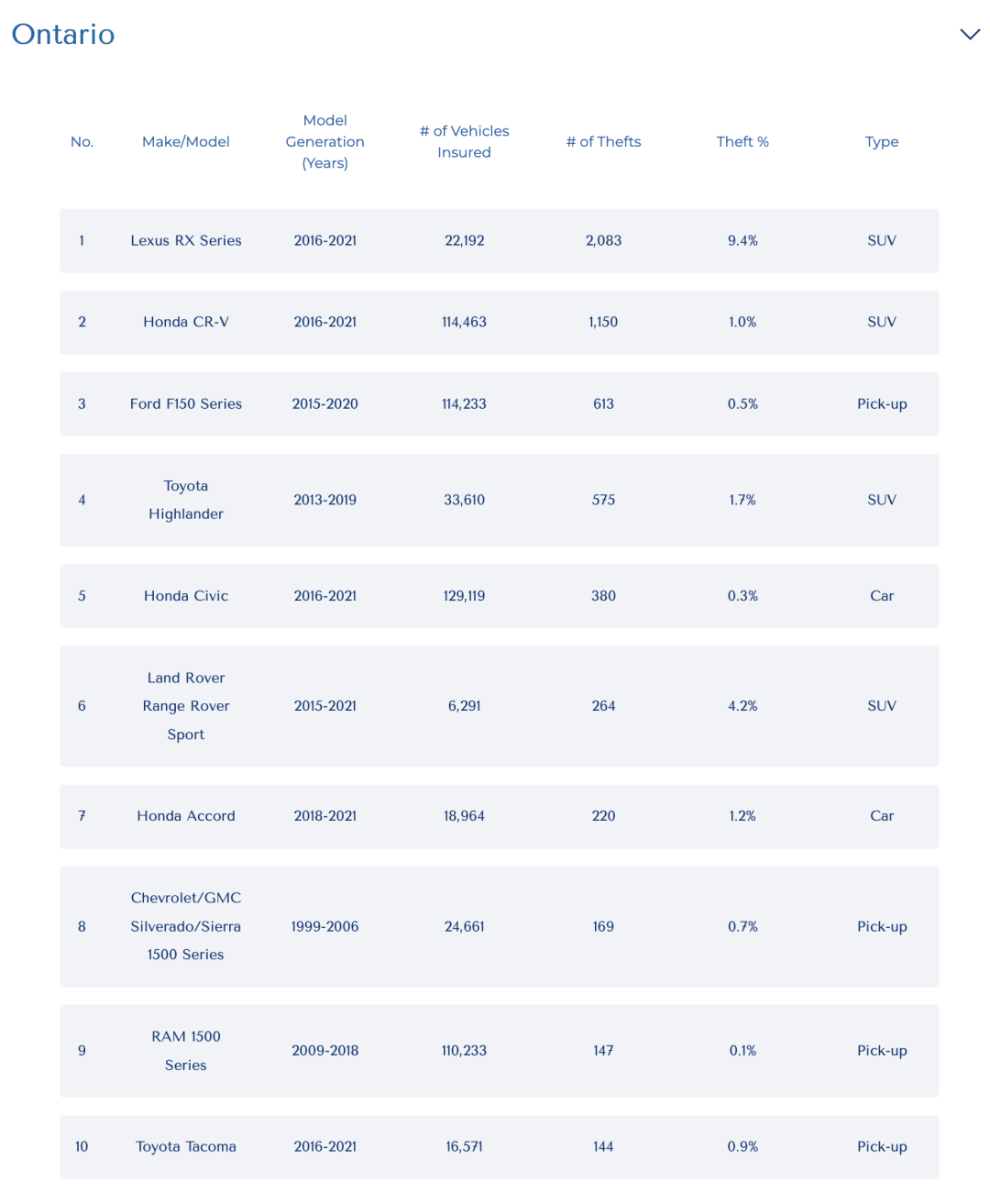The image size is (990, 1204).
Task: Click the # of Vehicles Insured header
Action: [465, 141]
